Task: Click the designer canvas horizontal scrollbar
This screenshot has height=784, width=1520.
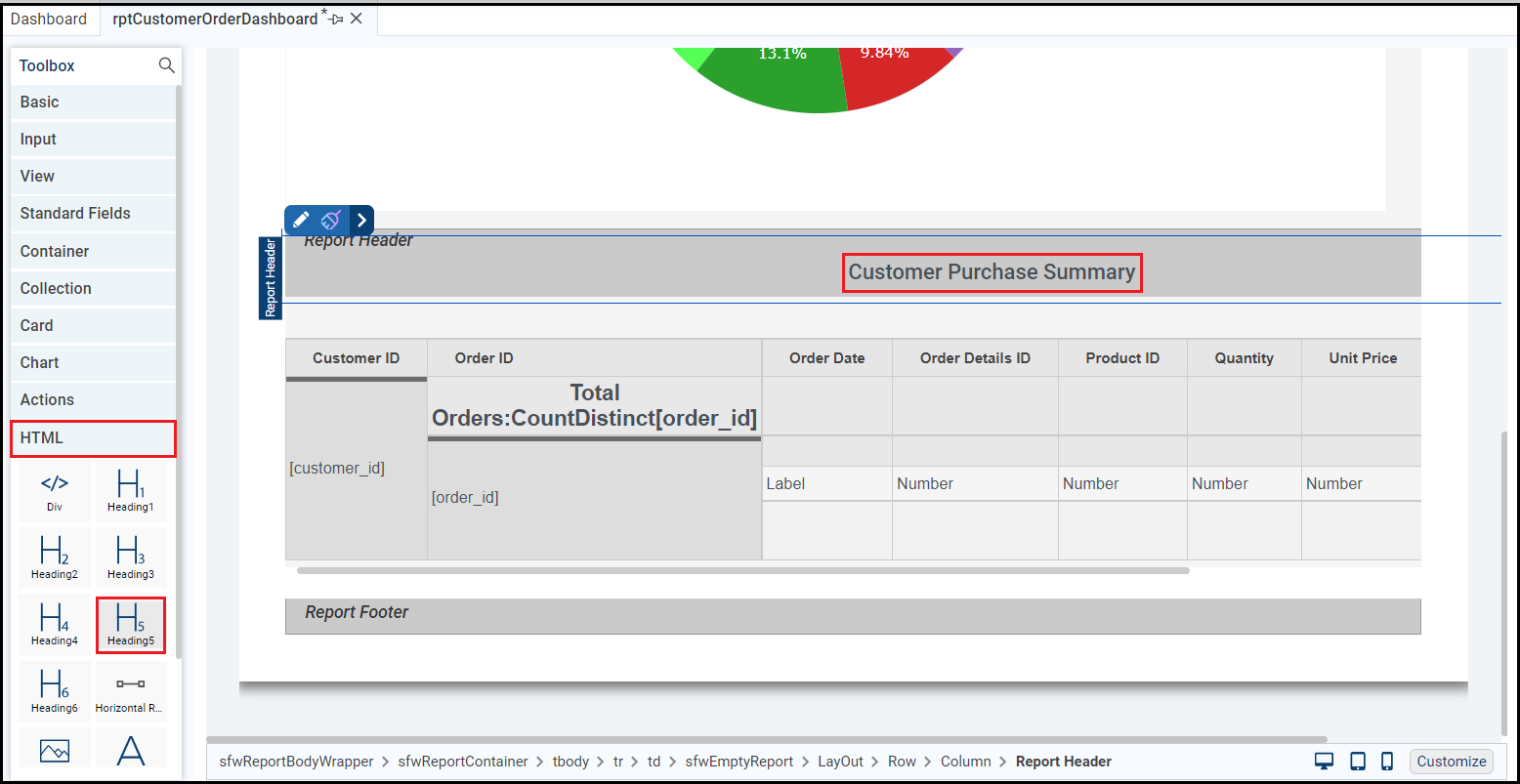Action: pos(767,739)
